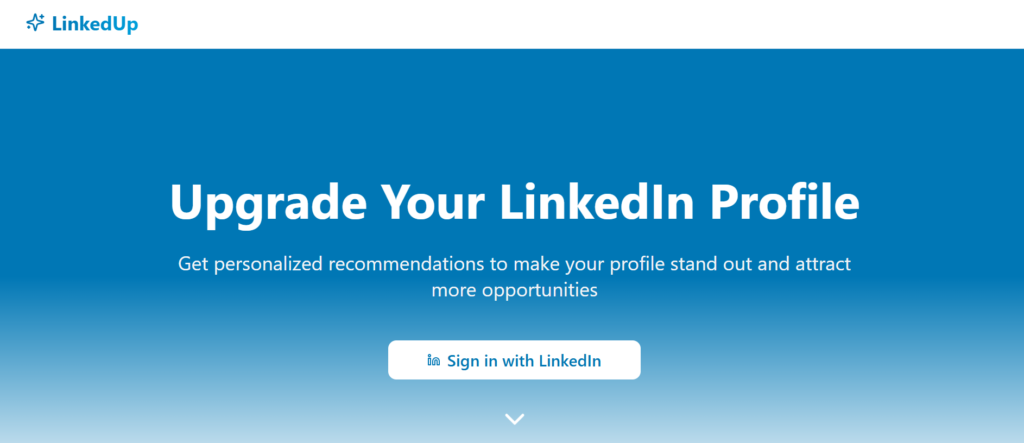Click the word "LinkedIn" on the sign-in button
Screen dimensions: 1024x443
[570, 360]
